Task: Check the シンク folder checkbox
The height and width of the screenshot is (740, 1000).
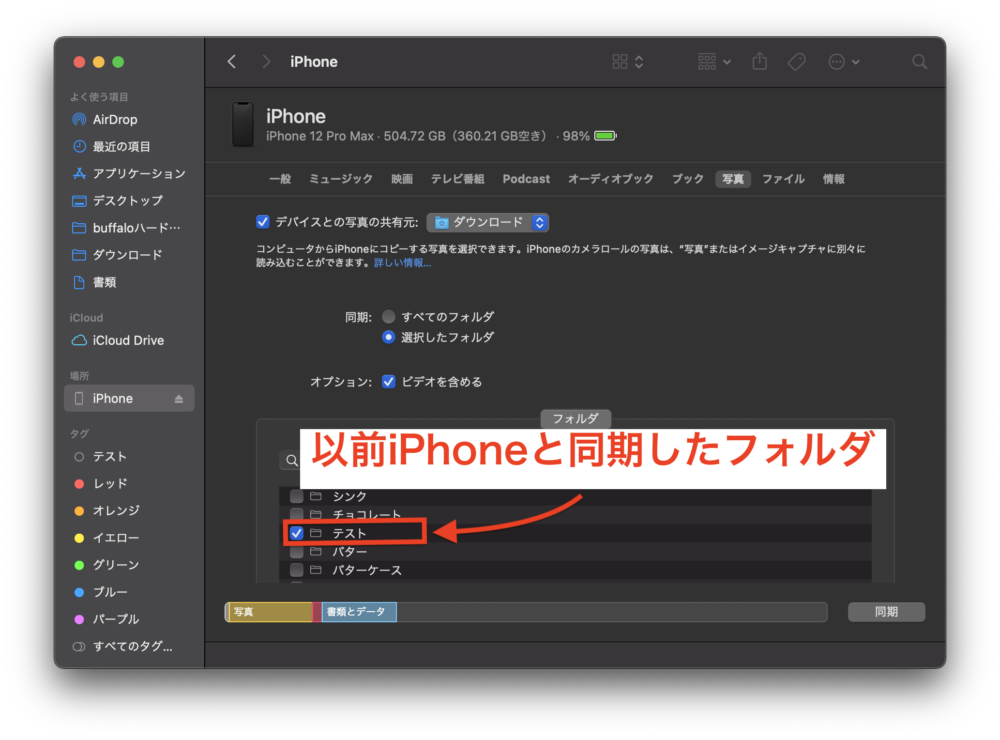Action: (x=297, y=496)
